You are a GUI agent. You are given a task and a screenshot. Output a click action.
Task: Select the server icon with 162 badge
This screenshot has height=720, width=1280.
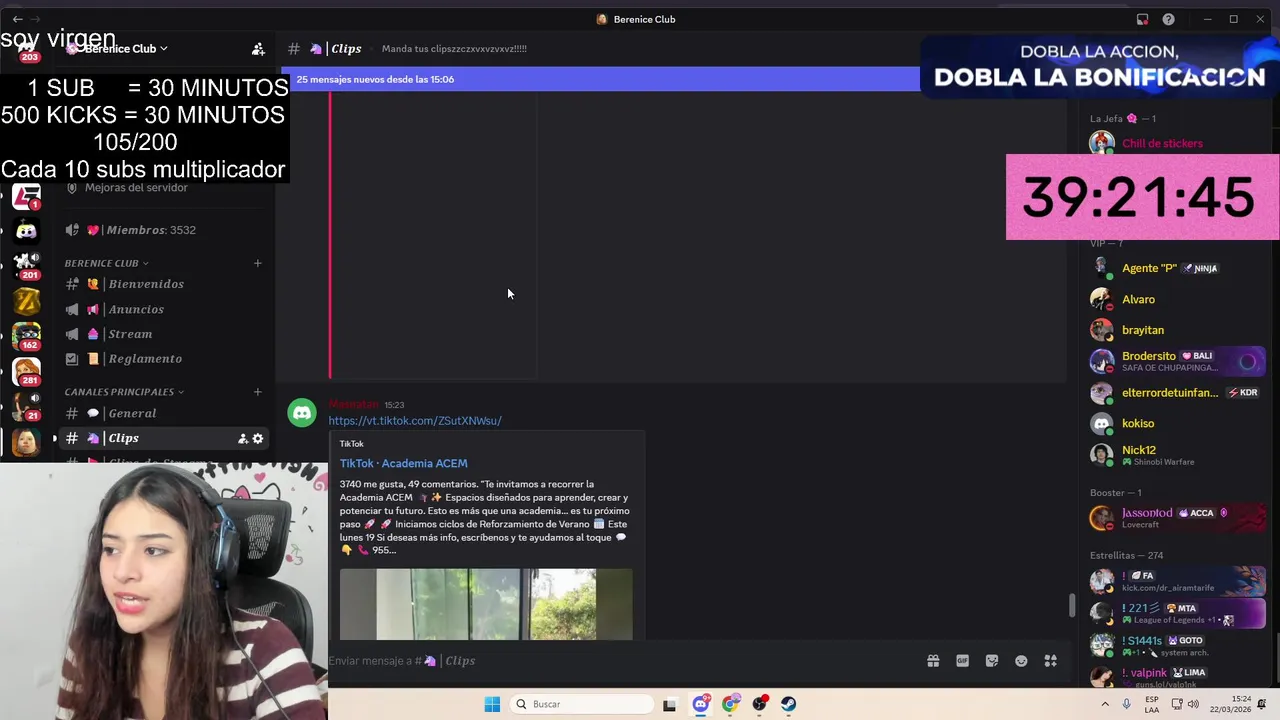pos(26,336)
